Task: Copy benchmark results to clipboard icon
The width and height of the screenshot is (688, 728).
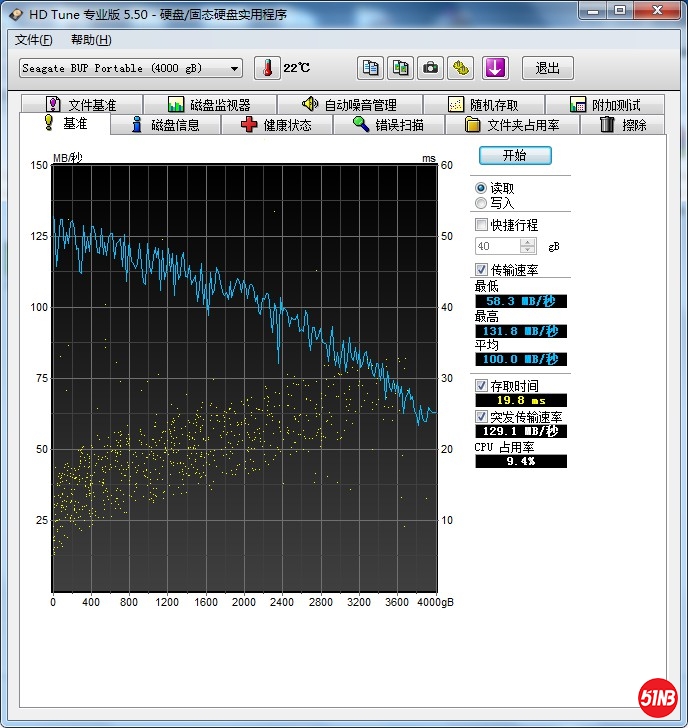Action: pos(370,68)
